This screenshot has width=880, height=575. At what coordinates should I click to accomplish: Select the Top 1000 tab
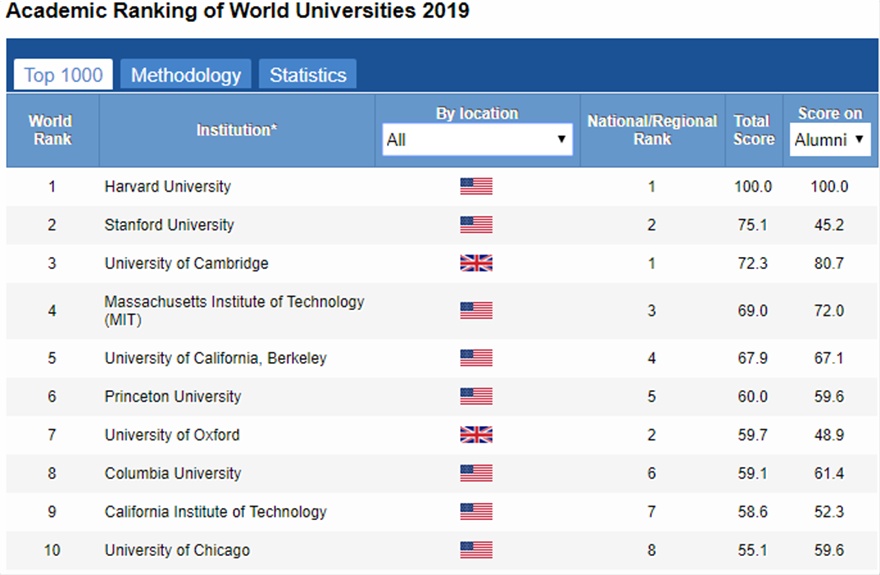62,75
